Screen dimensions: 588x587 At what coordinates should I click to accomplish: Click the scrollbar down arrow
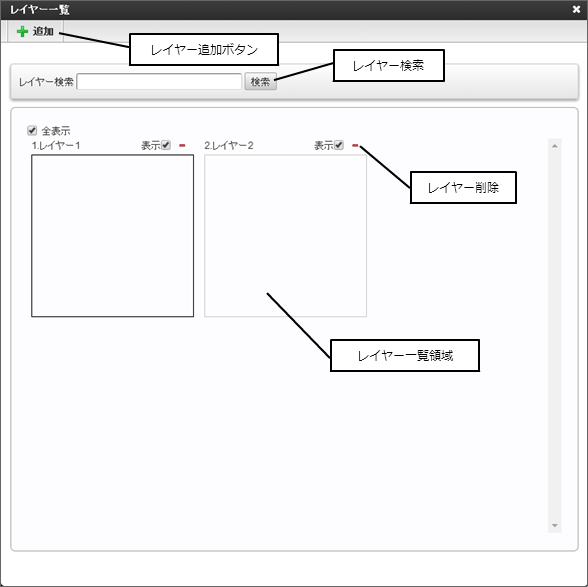[555, 525]
